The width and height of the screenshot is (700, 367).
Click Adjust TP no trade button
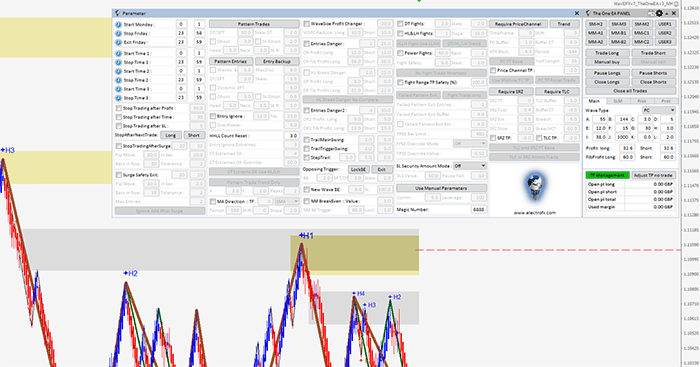click(x=654, y=175)
